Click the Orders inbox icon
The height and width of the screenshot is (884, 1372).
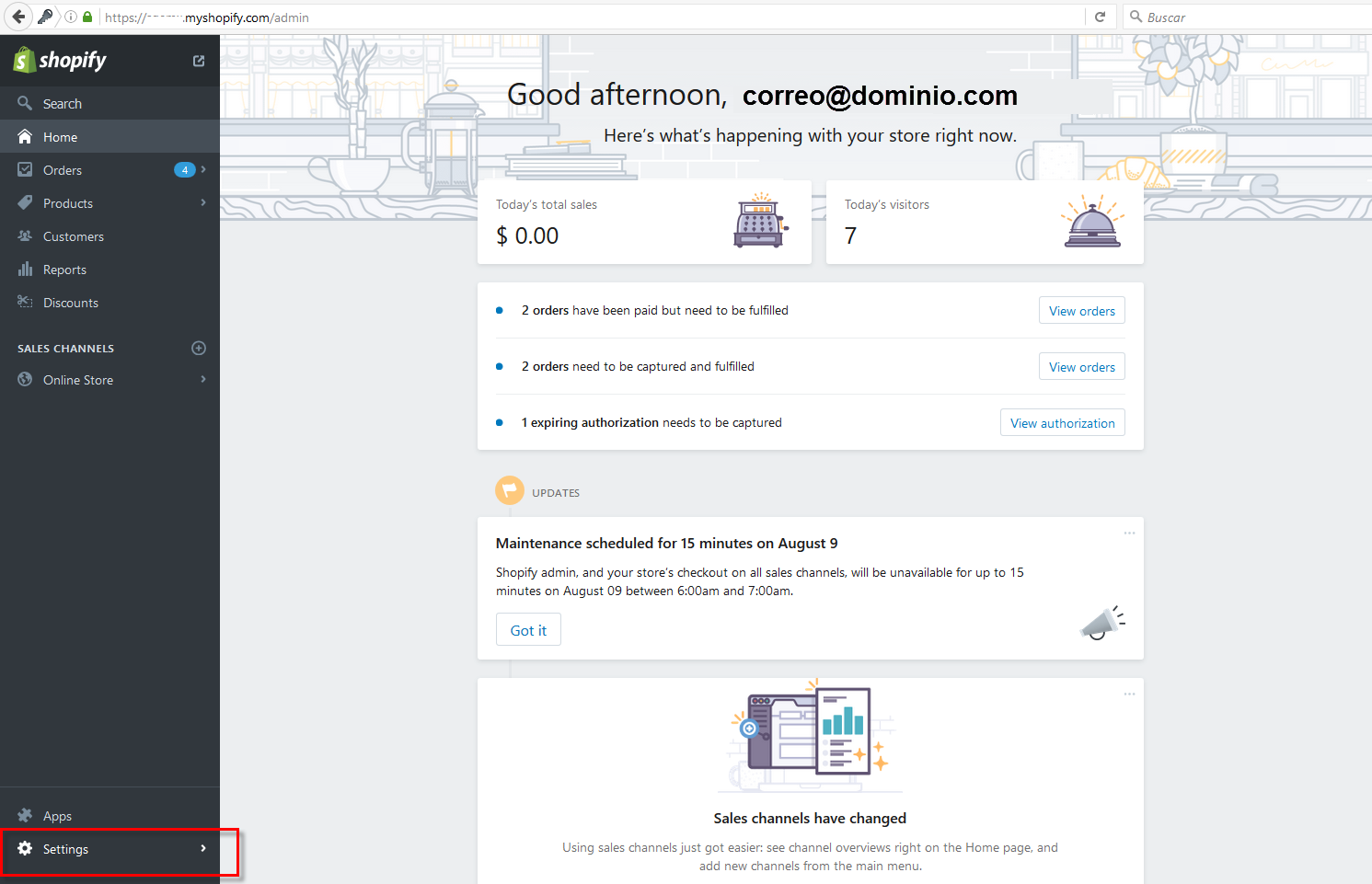click(x=25, y=169)
